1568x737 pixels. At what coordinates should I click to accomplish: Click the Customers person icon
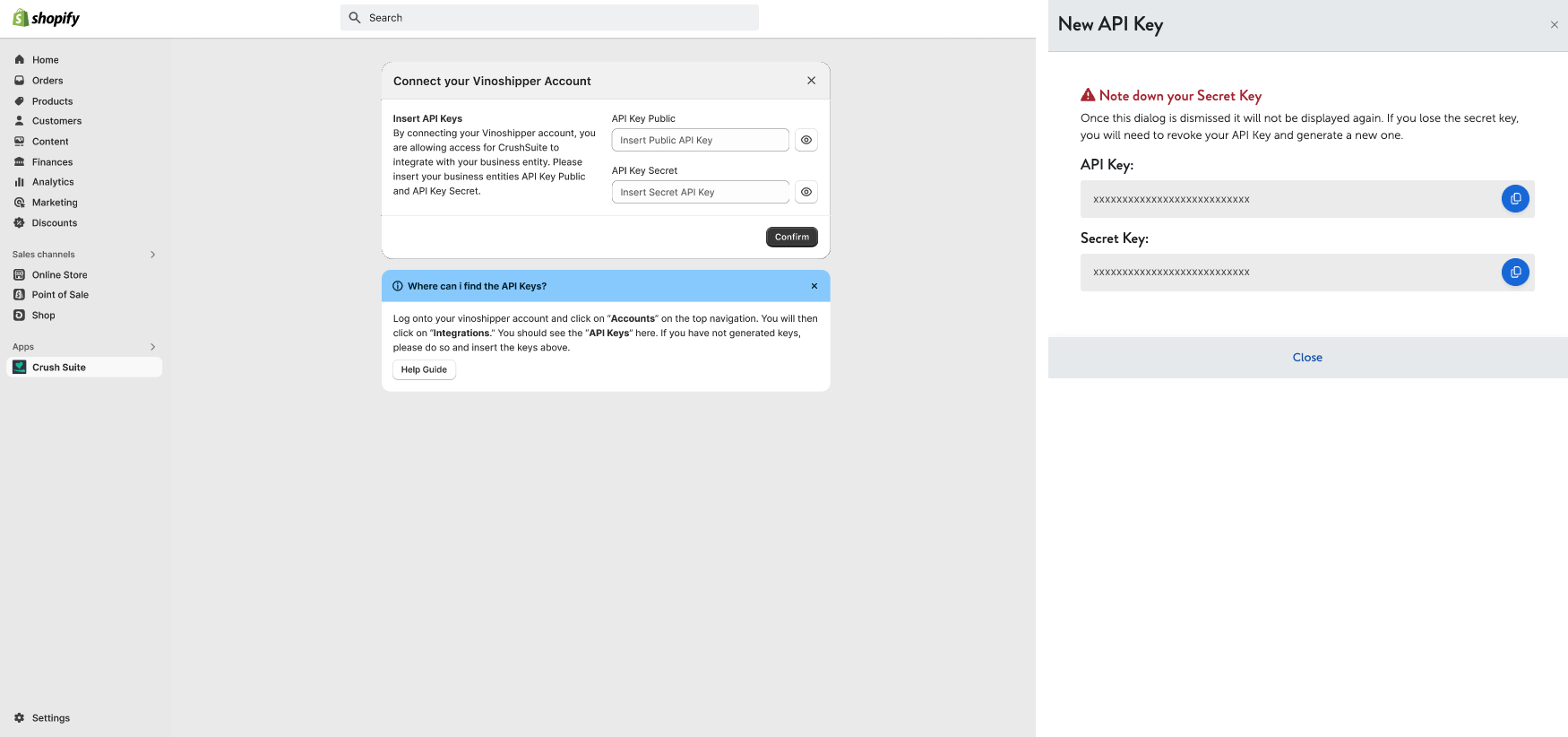[20, 121]
